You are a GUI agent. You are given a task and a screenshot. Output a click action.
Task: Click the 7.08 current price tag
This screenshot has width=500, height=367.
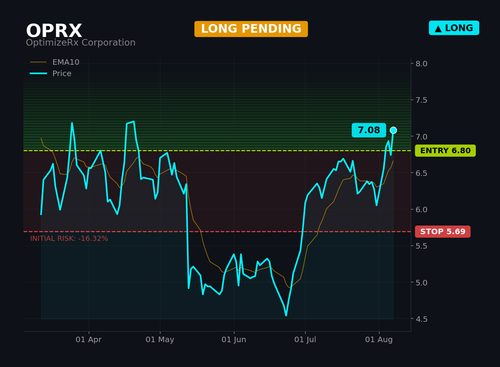pyautogui.click(x=369, y=130)
